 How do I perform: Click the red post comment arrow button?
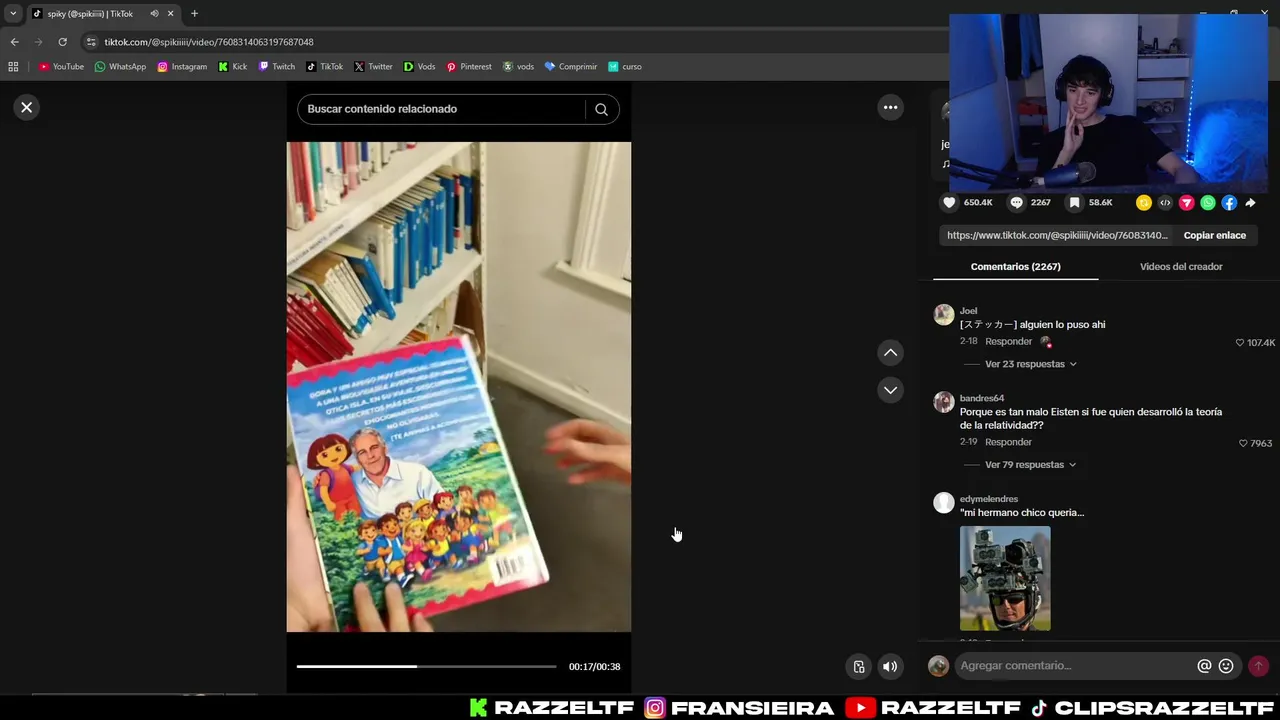1258,666
